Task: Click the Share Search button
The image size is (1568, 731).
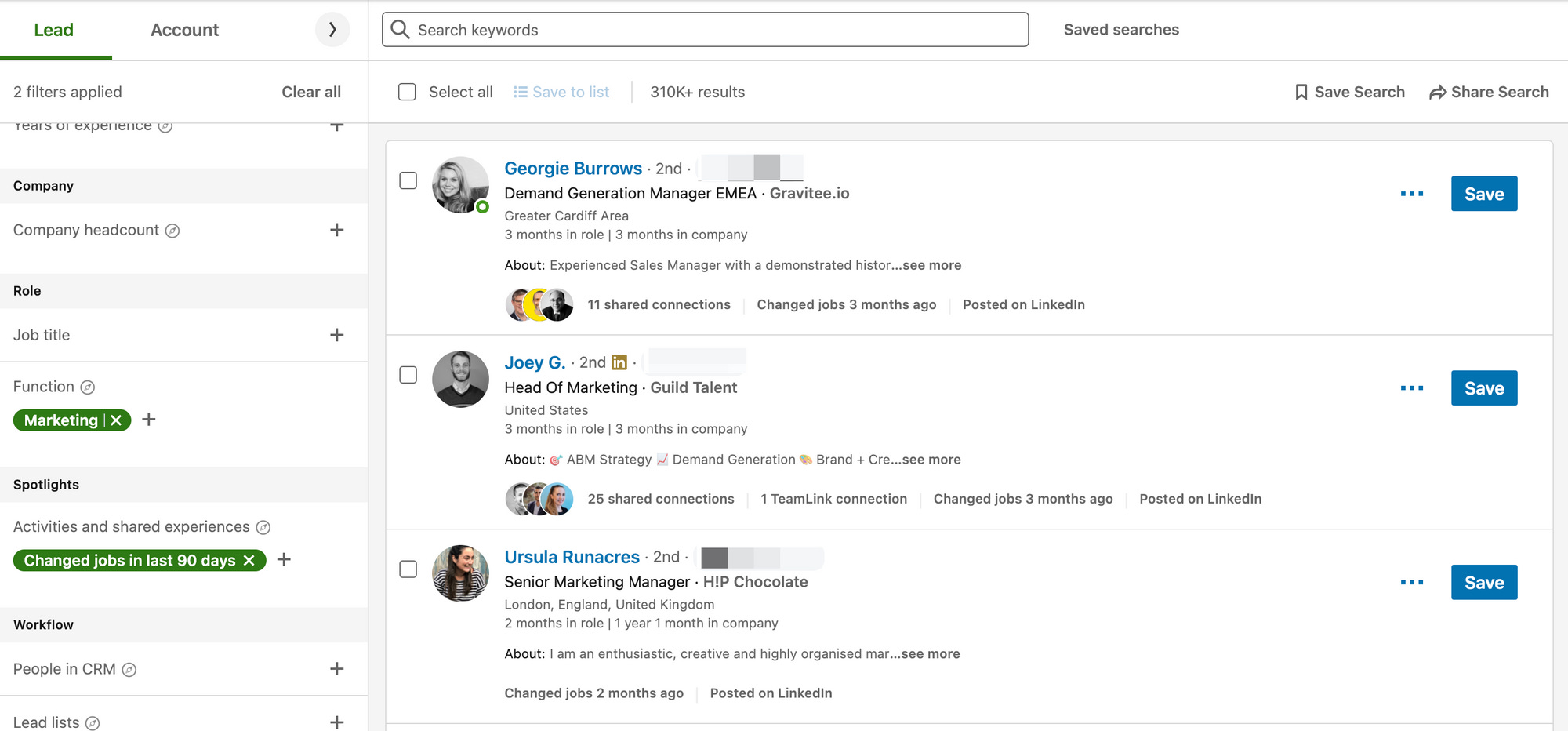Action: coord(1489,92)
